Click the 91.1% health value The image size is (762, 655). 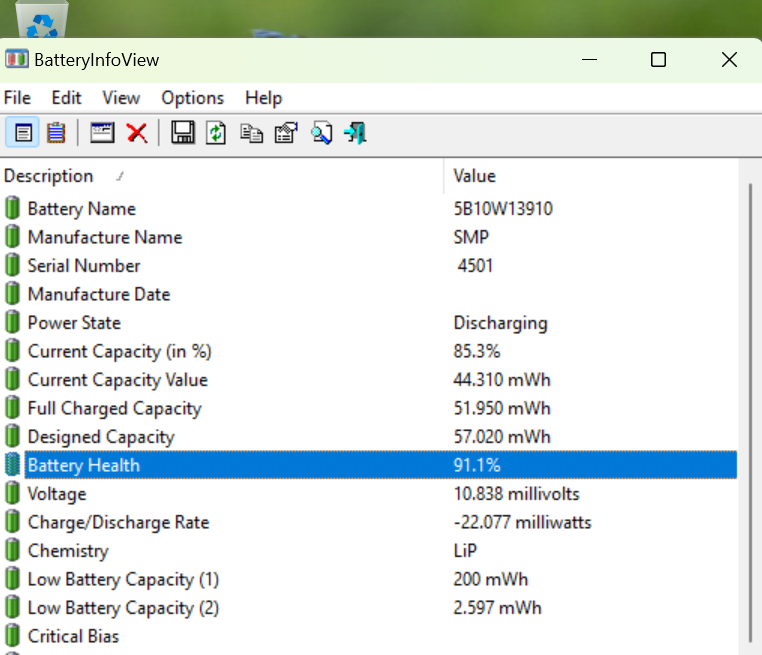(x=477, y=465)
